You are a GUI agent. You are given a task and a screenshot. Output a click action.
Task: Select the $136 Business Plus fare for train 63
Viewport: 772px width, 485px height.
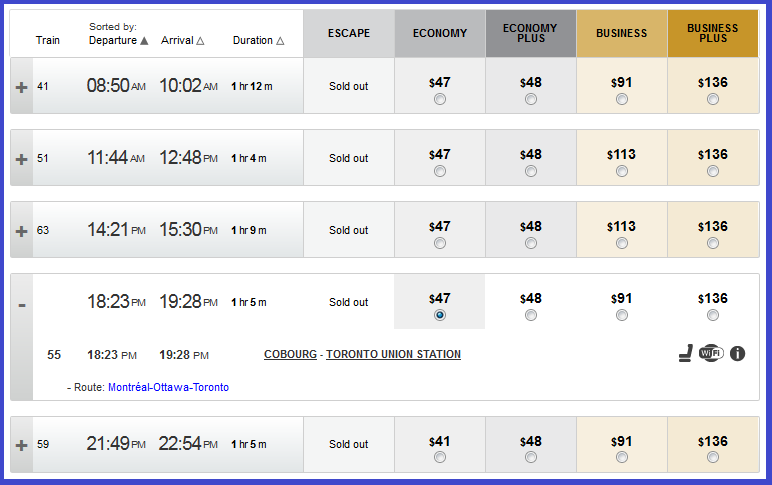tap(712, 243)
